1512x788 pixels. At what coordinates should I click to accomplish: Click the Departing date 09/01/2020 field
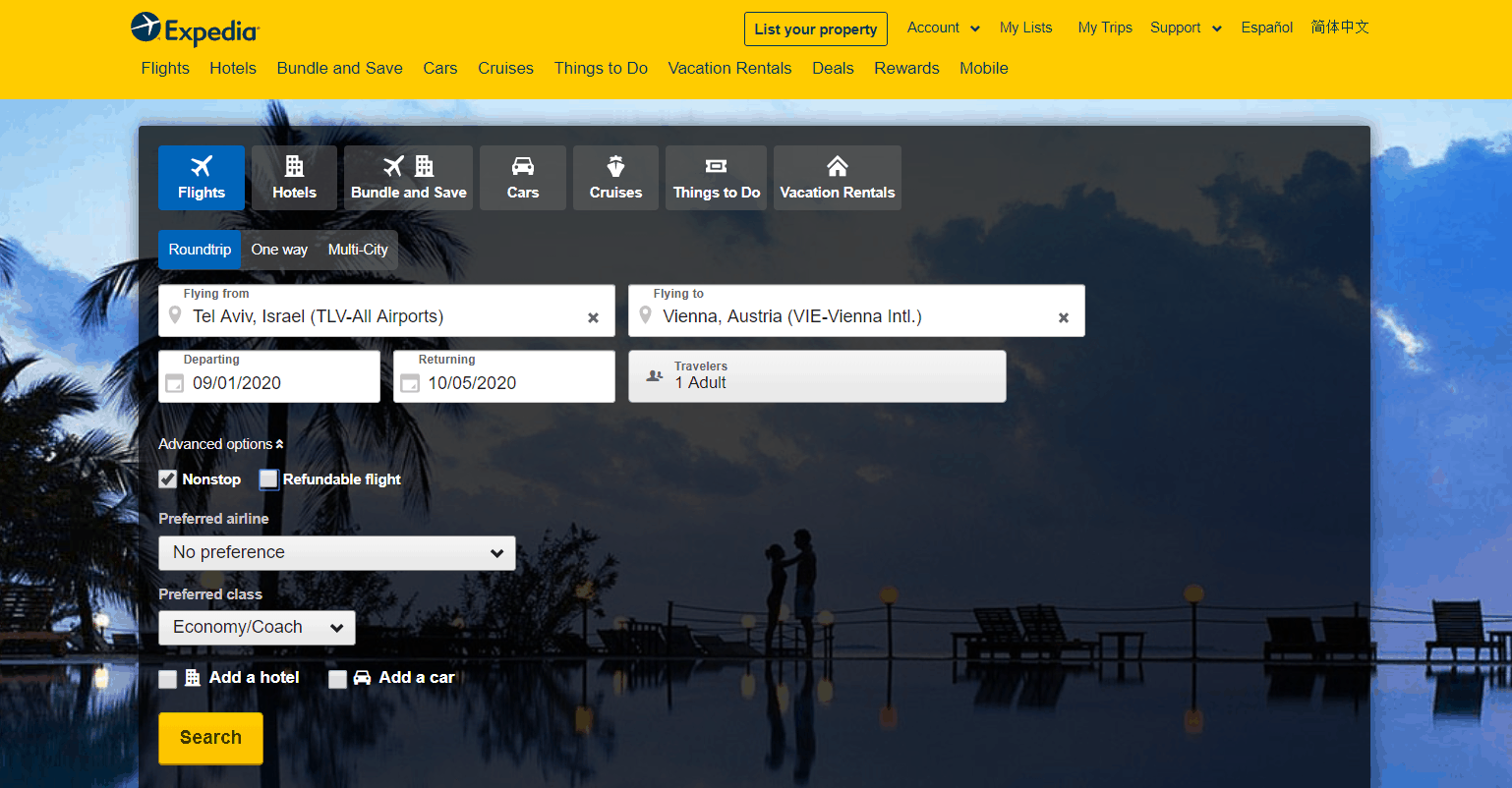[269, 376]
